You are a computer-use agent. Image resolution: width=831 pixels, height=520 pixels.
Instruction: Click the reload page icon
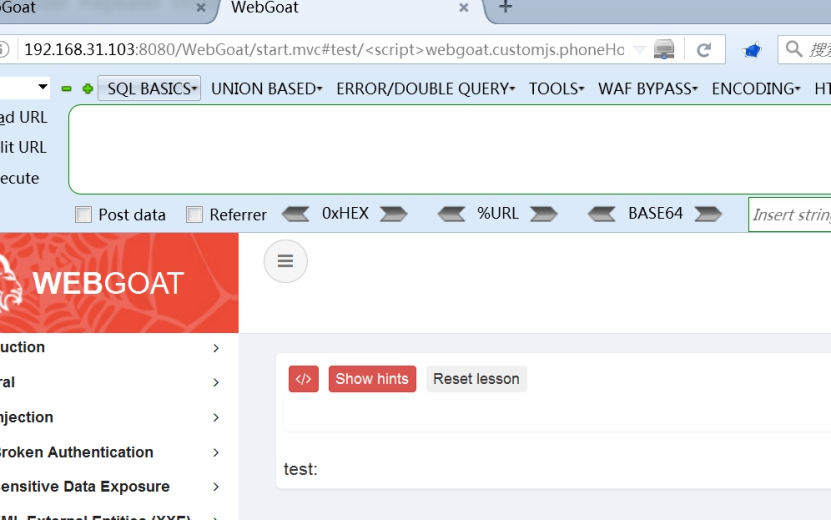coord(704,50)
